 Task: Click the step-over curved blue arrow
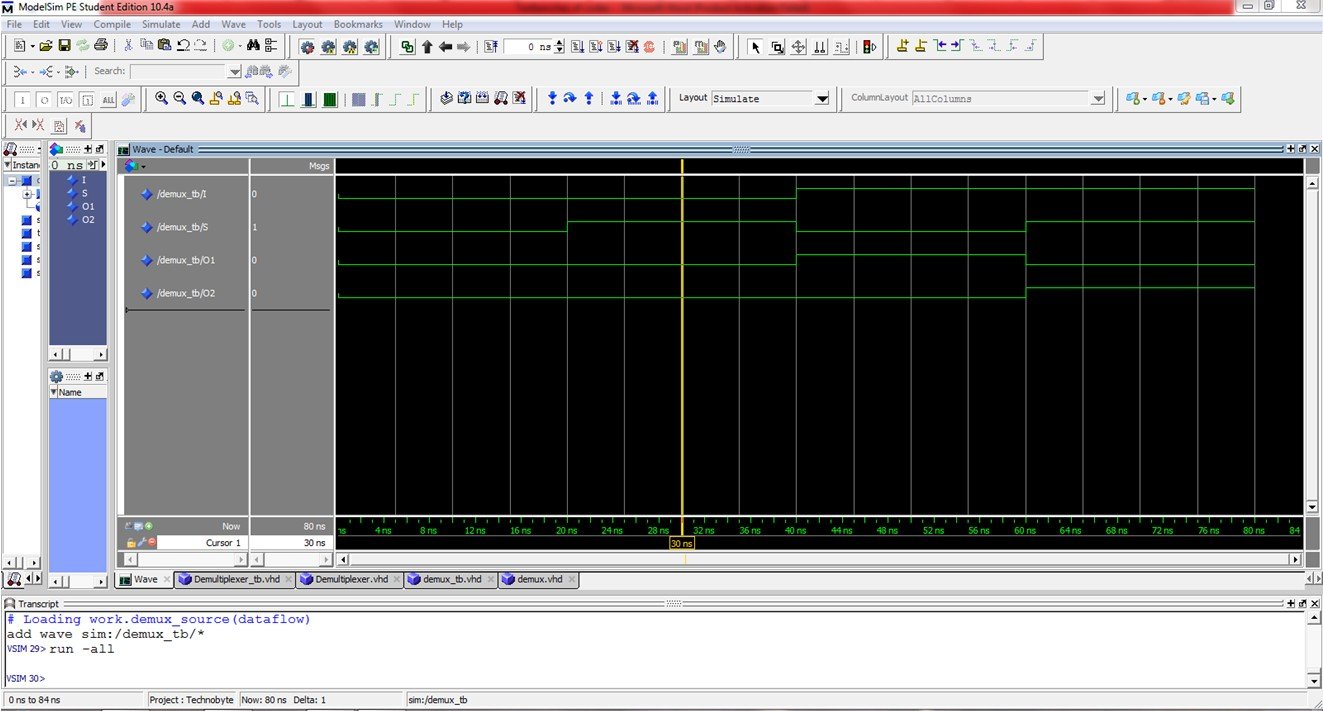point(570,98)
